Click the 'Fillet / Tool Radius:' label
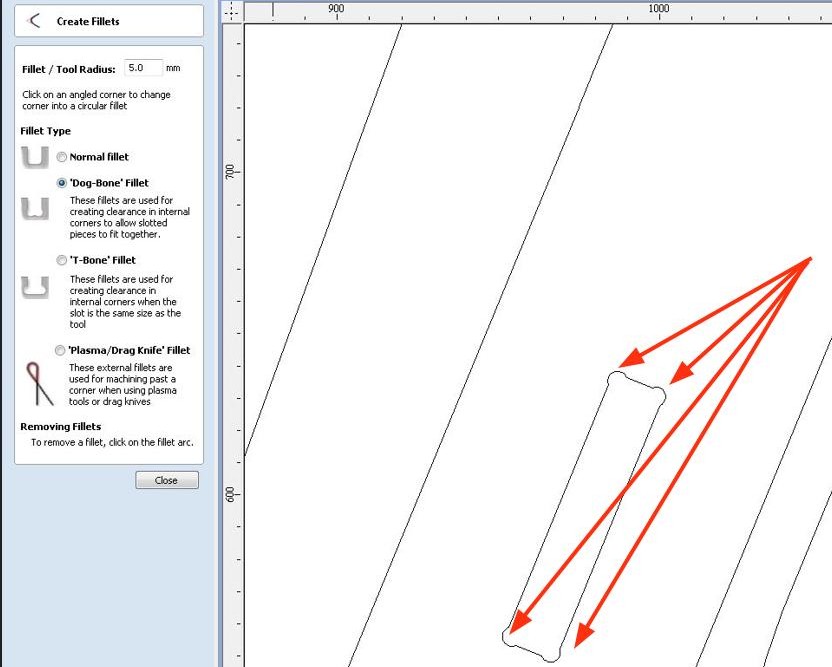Image resolution: width=832 pixels, height=667 pixels. tap(68, 70)
